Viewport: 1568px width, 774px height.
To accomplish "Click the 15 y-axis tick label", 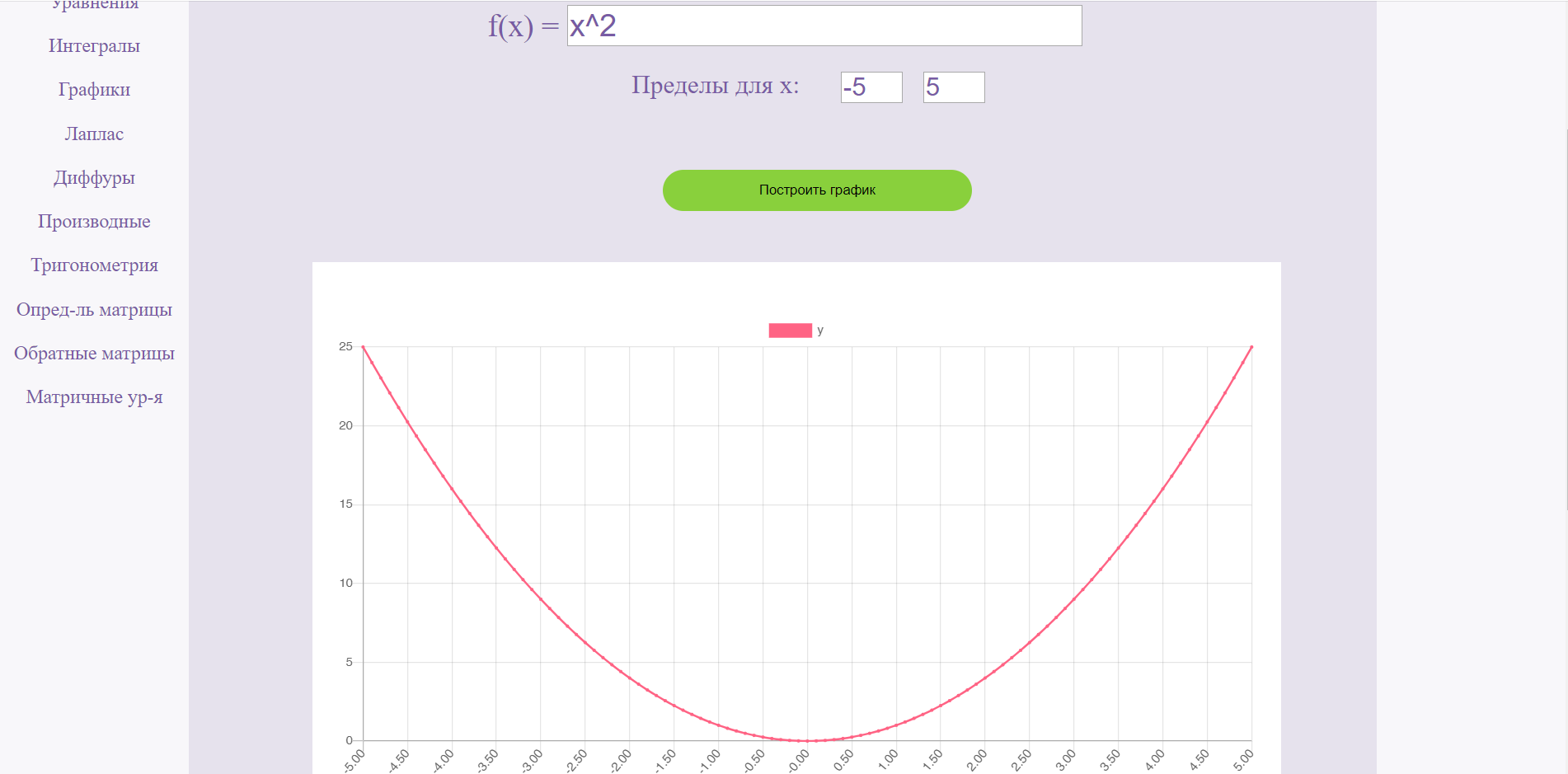I will pos(345,504).
